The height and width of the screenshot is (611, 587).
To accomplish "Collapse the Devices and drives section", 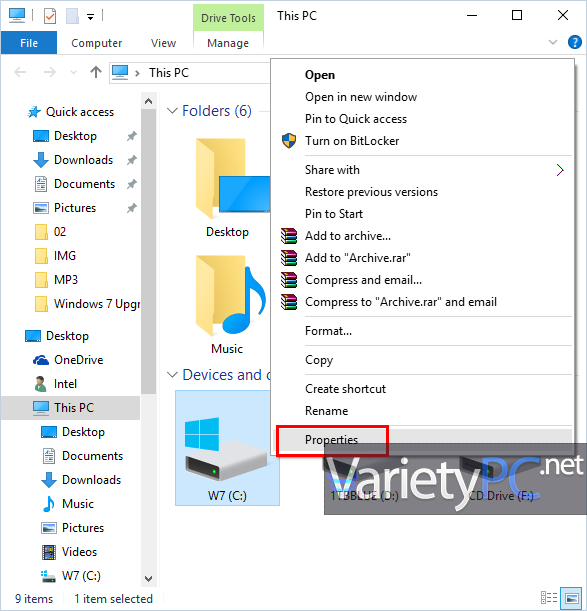I will (x=172, y=375).
